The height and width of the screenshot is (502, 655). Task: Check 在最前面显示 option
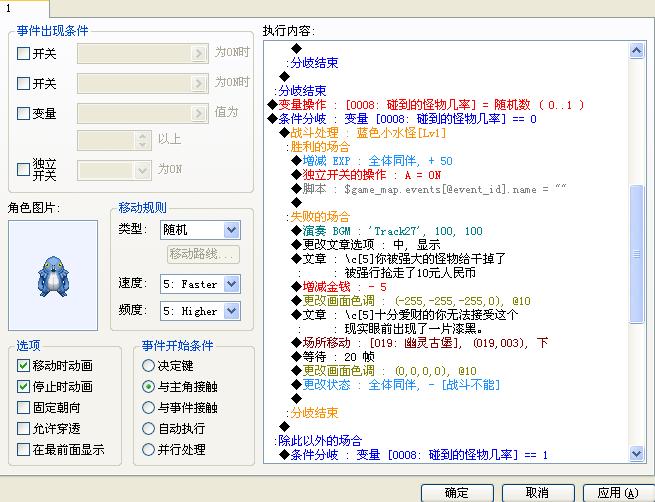[23, 450]
